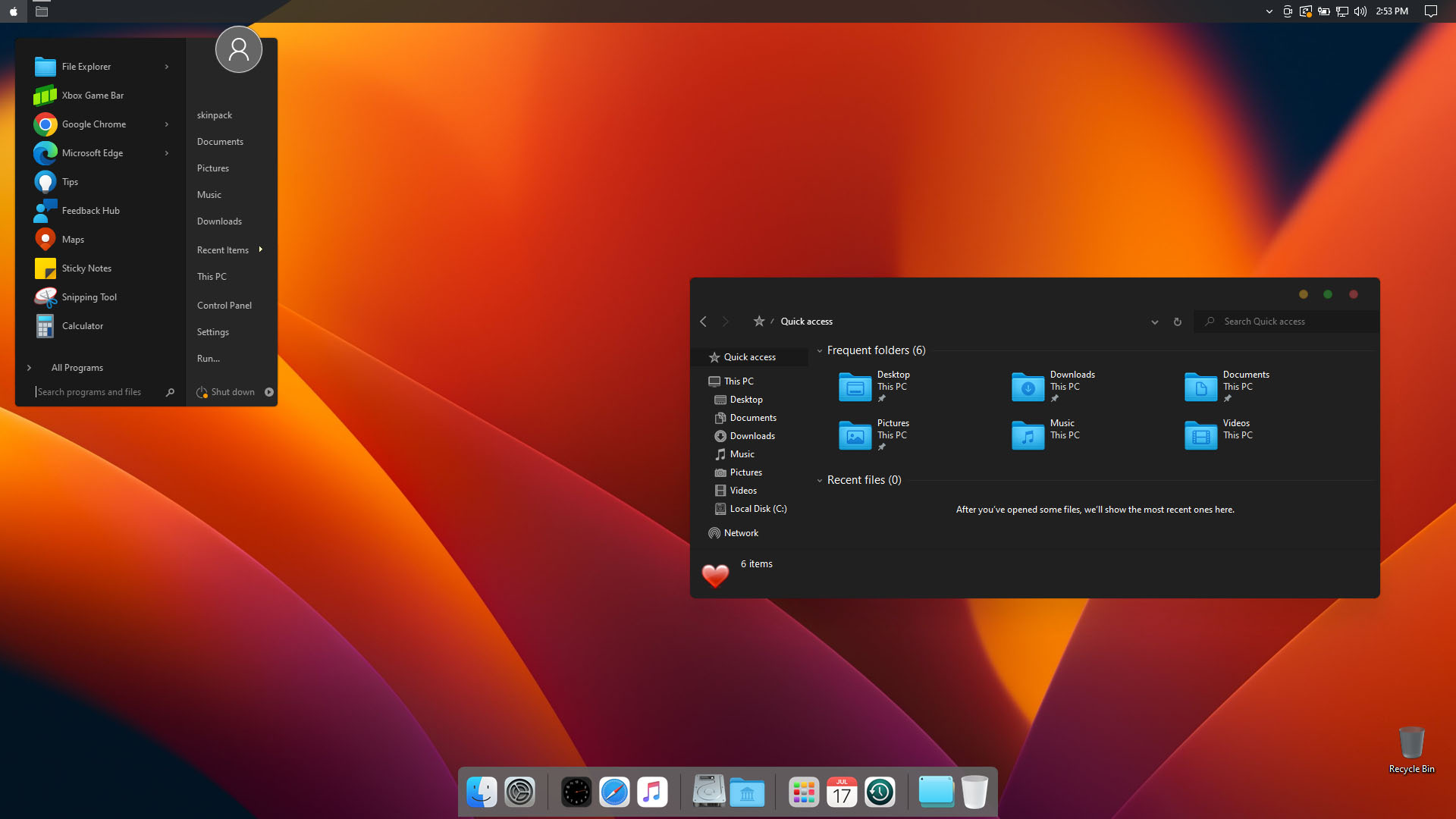This screenshot has height=819, width=1456.
Task: Click the System Preferences gear in dock
Action: pyautogui.click(x=519, y=792)
